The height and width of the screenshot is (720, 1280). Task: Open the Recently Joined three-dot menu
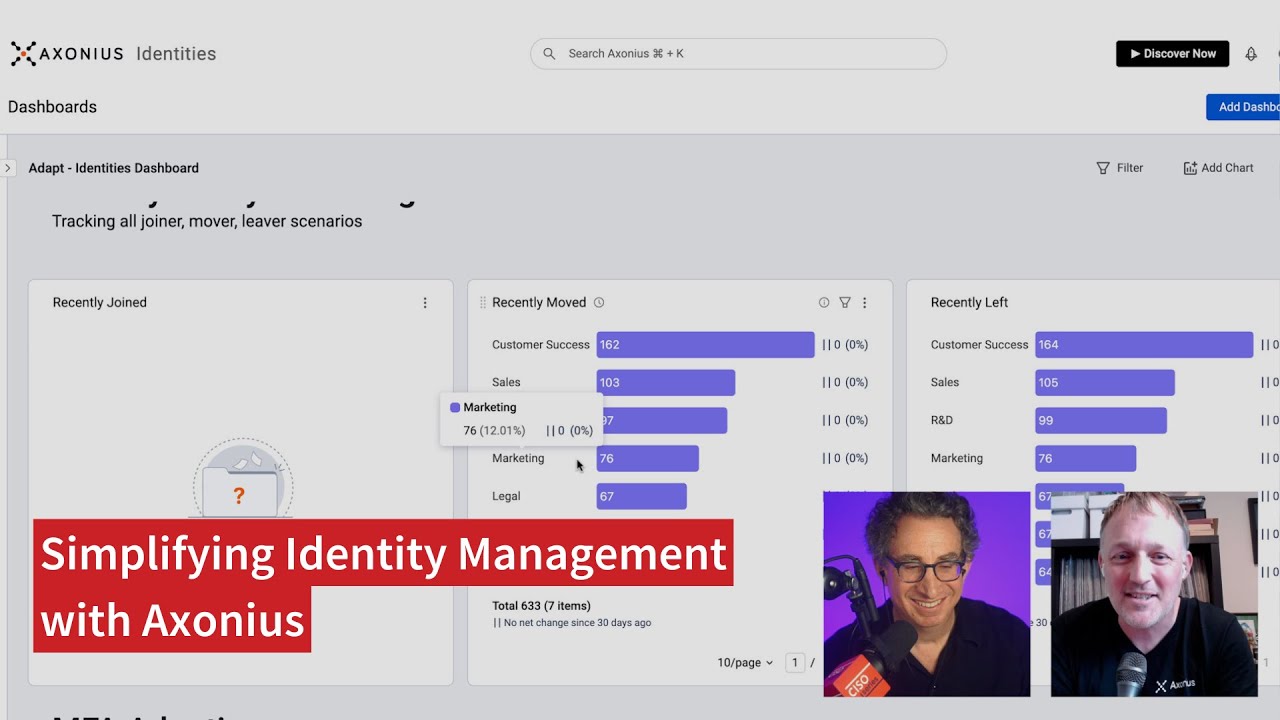click(425, 303)
